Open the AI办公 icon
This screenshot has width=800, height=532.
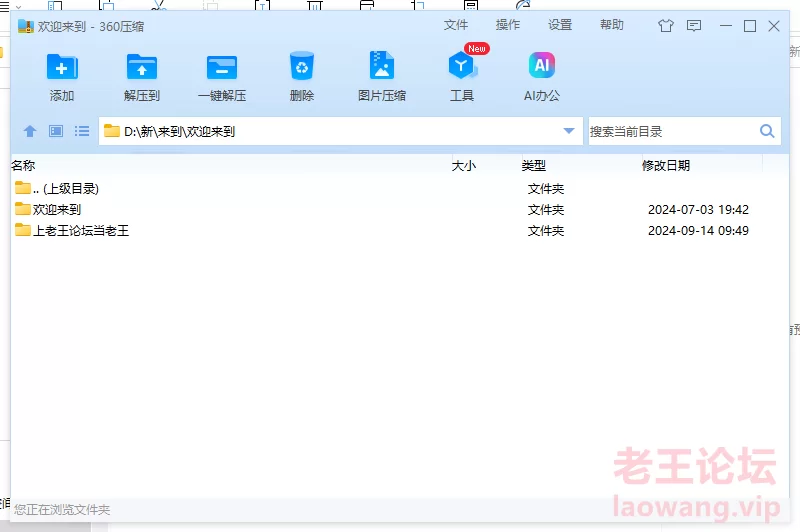pos(541,65)
